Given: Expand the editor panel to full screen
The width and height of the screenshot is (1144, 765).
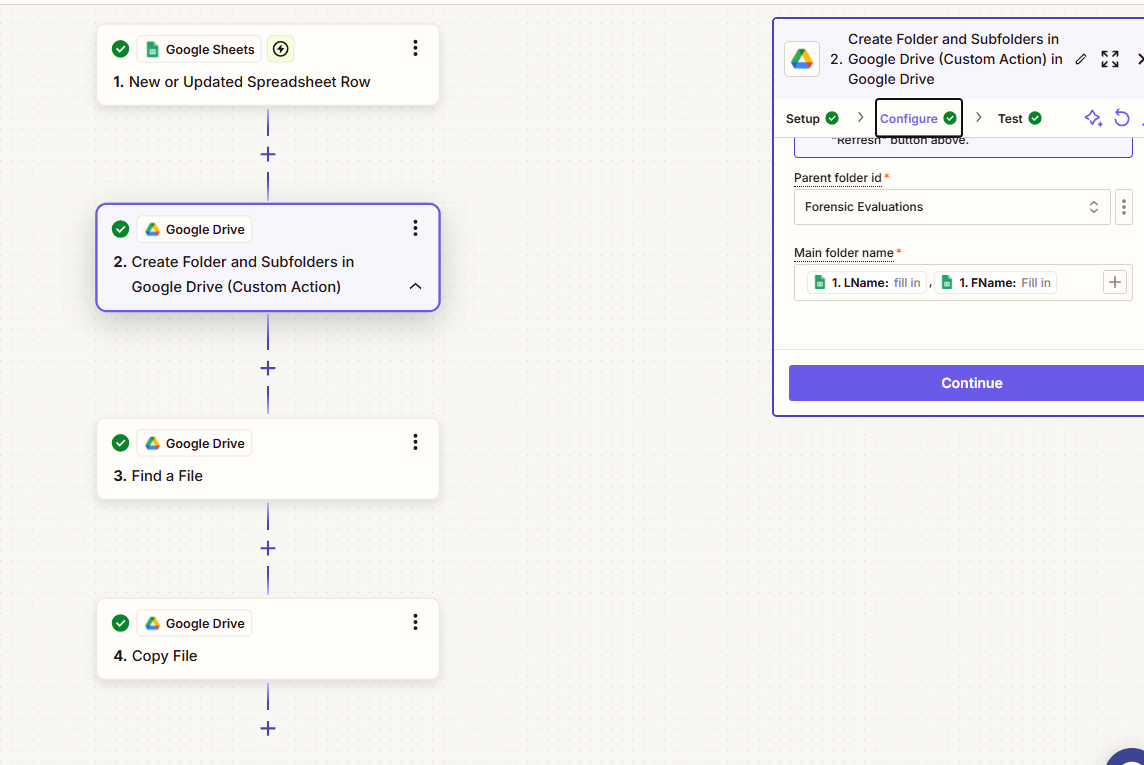Looking at the screenshot, I should [x=1110, y=59].
